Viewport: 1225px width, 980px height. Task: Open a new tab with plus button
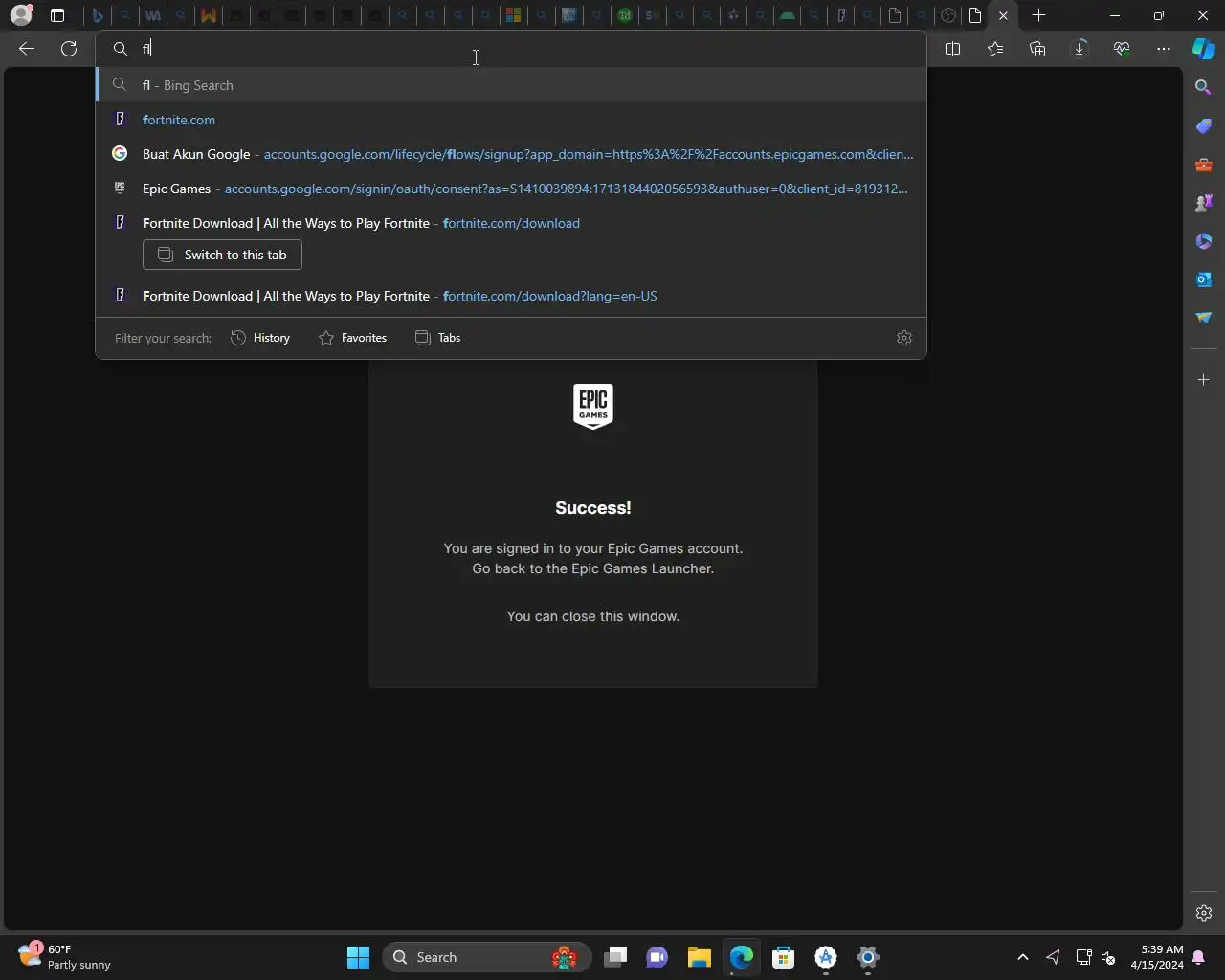tap(1038, 15)
